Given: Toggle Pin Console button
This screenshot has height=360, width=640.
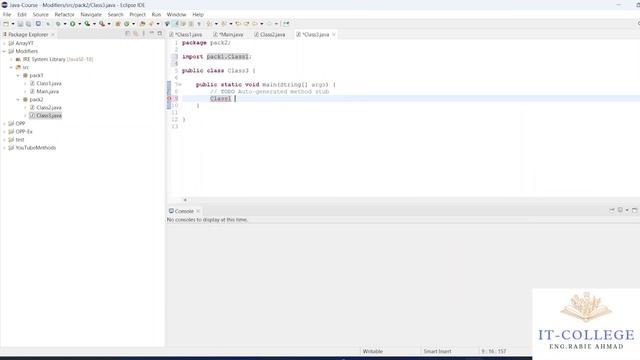Looking at the screenshot, I should tap(612, 210).
